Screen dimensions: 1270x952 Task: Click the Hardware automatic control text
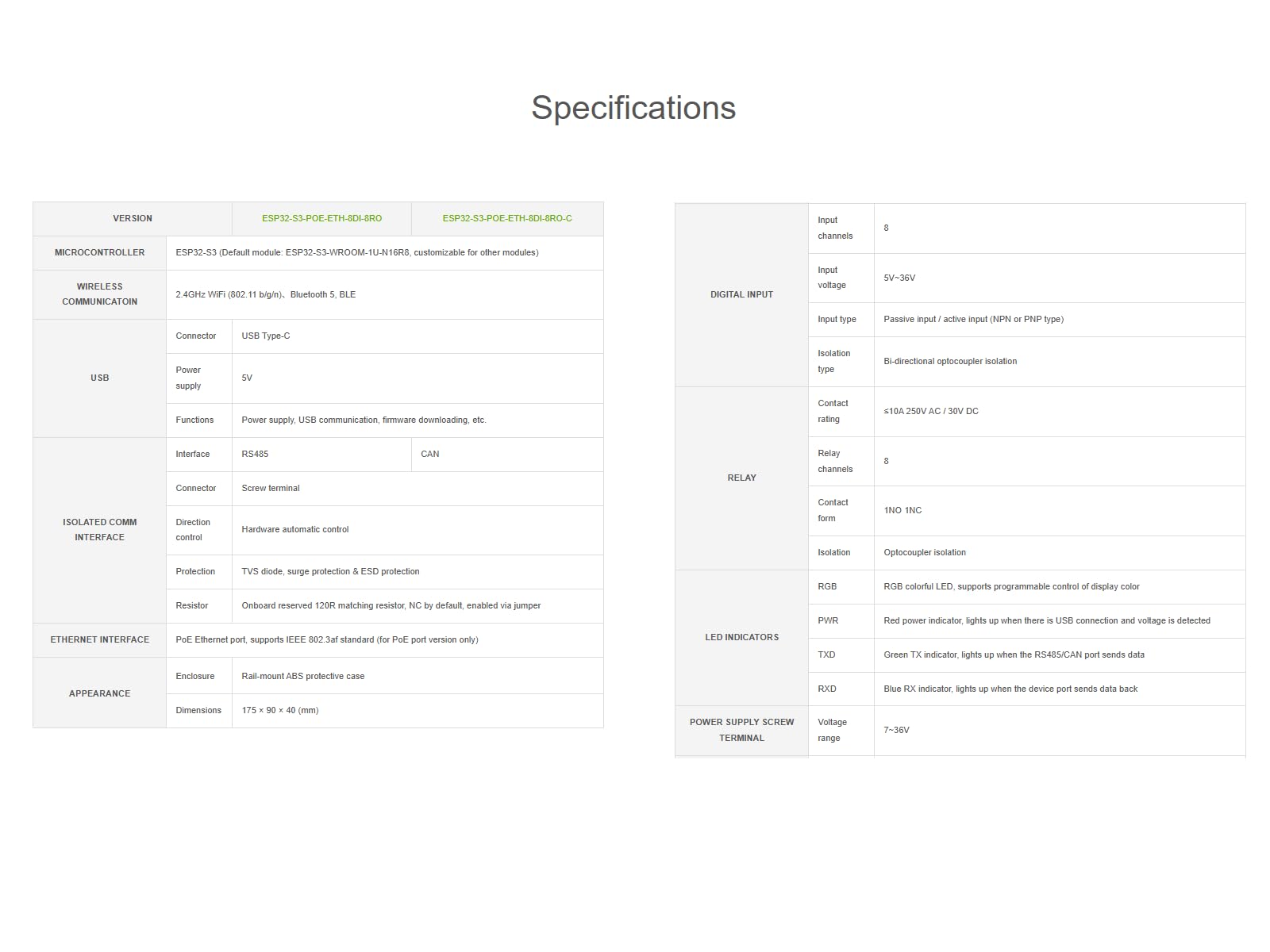point(295,530)
